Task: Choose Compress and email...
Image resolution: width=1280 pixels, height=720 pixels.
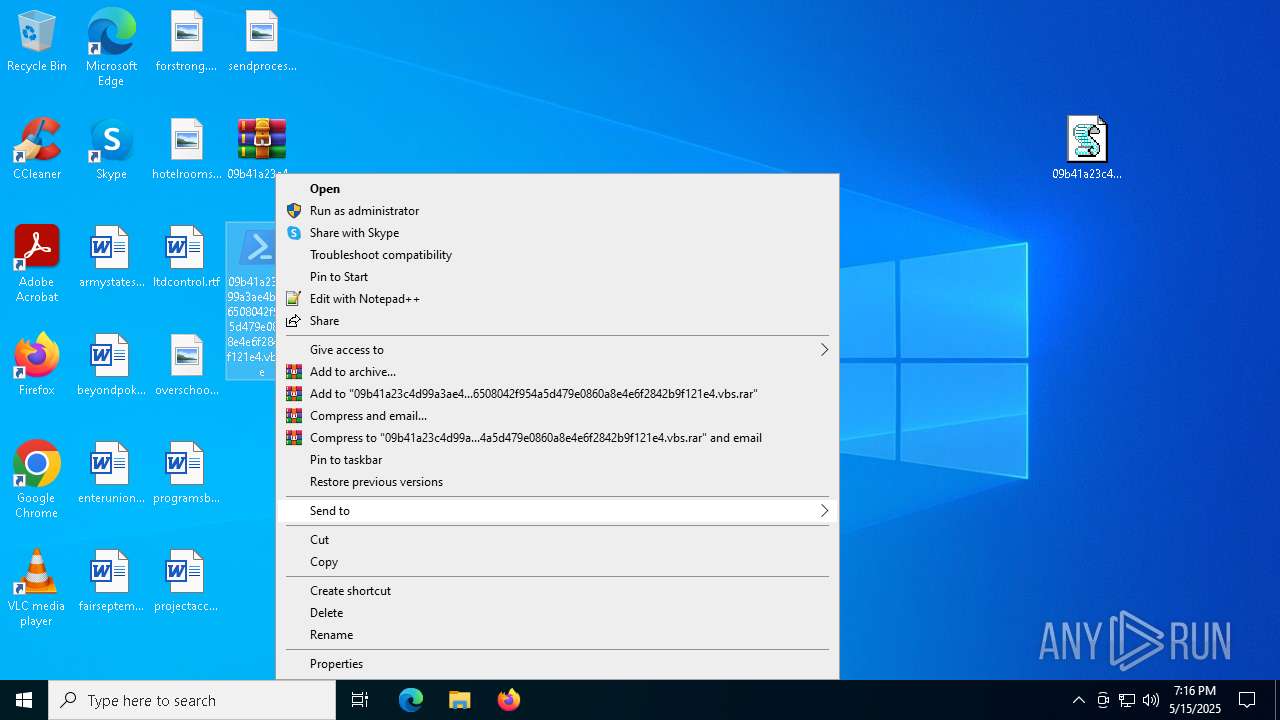Action: 557,416
